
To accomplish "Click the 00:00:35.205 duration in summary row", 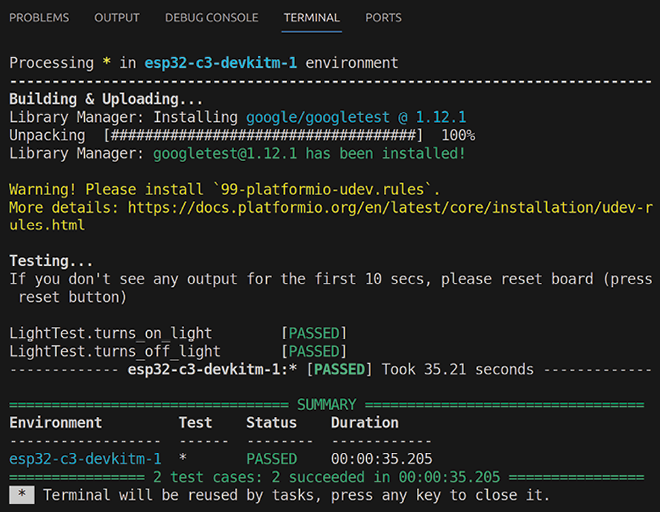I will [382, 459].
